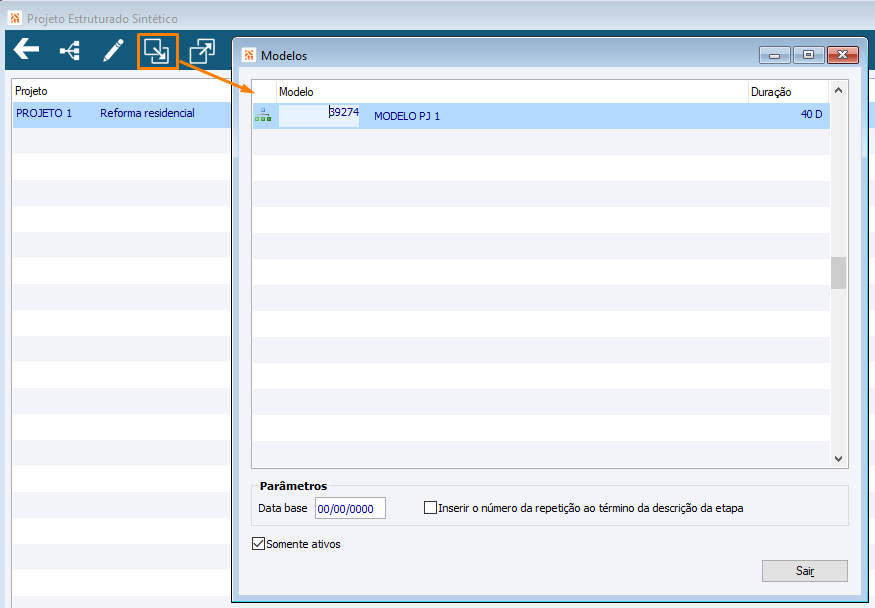Select the pencil edit icon
The image size is (875, 608).
[113, 51]
